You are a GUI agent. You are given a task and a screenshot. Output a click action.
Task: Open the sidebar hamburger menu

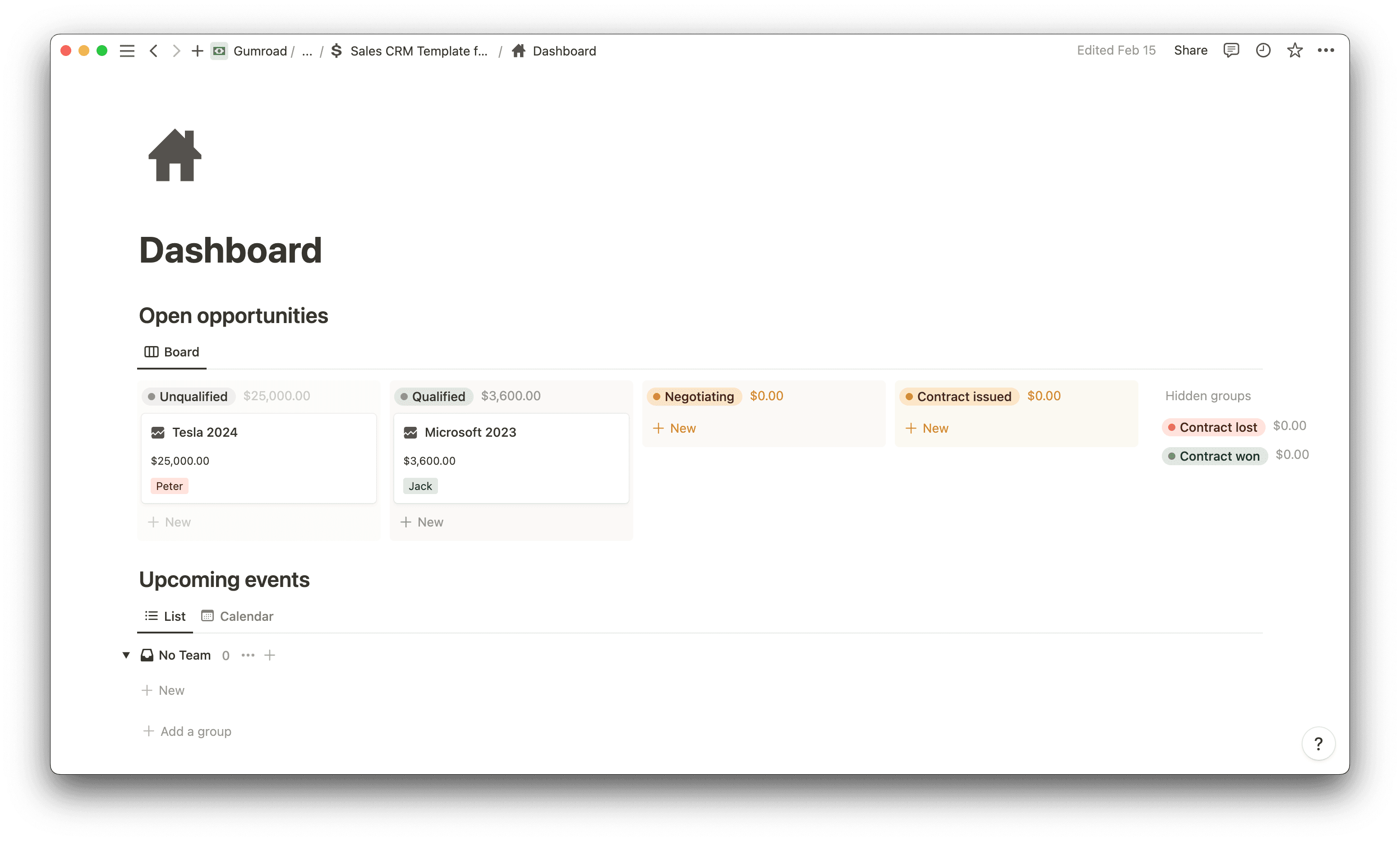(x=127, y=51)
